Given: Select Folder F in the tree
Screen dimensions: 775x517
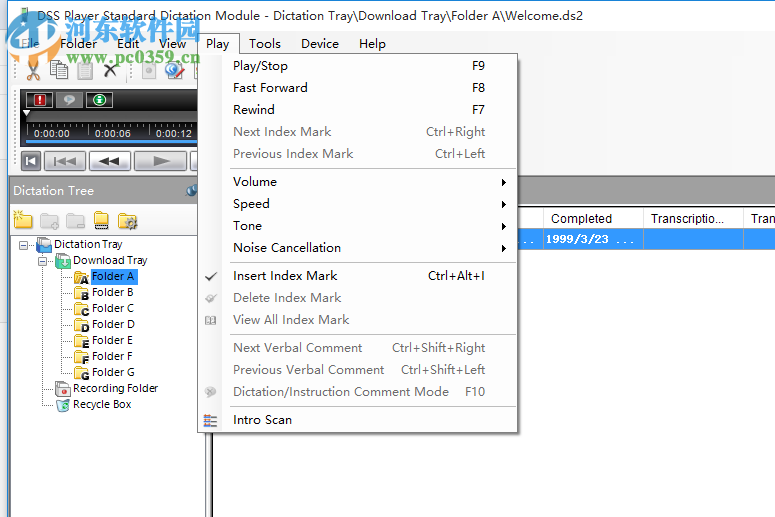Looking at the screenshot, I should [x=112, y=356].
